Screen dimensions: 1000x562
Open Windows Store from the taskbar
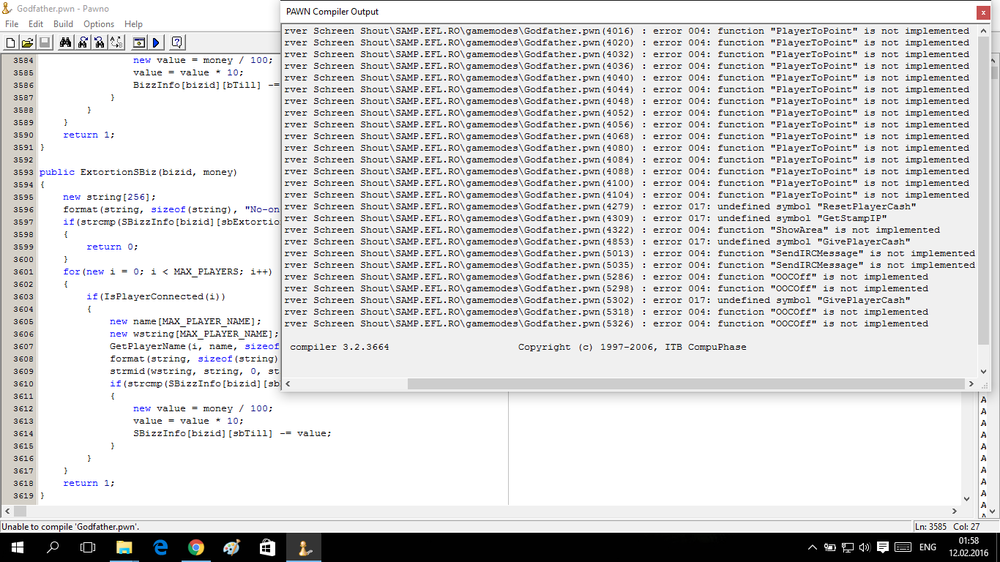(x=267, y=547)
